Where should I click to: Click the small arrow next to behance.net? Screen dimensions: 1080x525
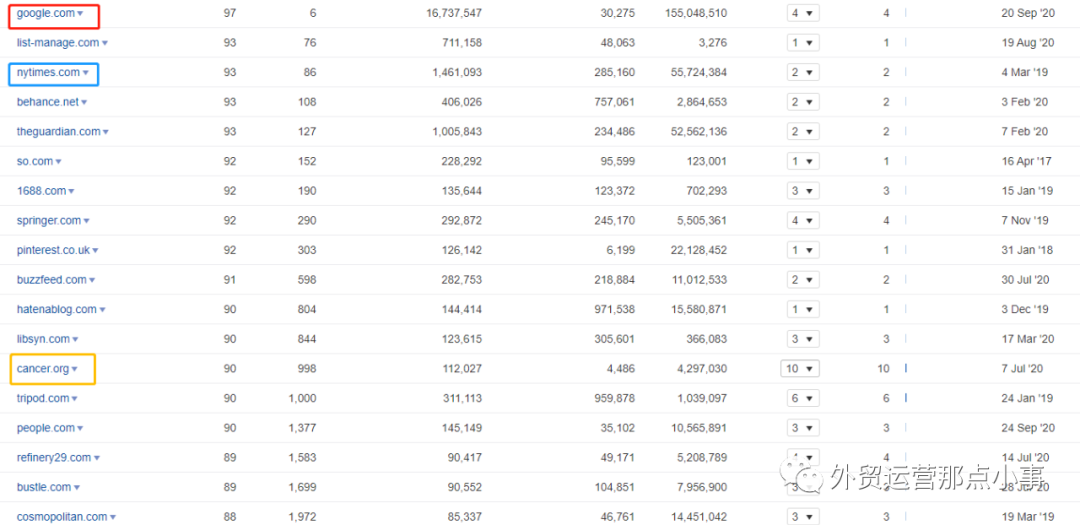(84, 103)
